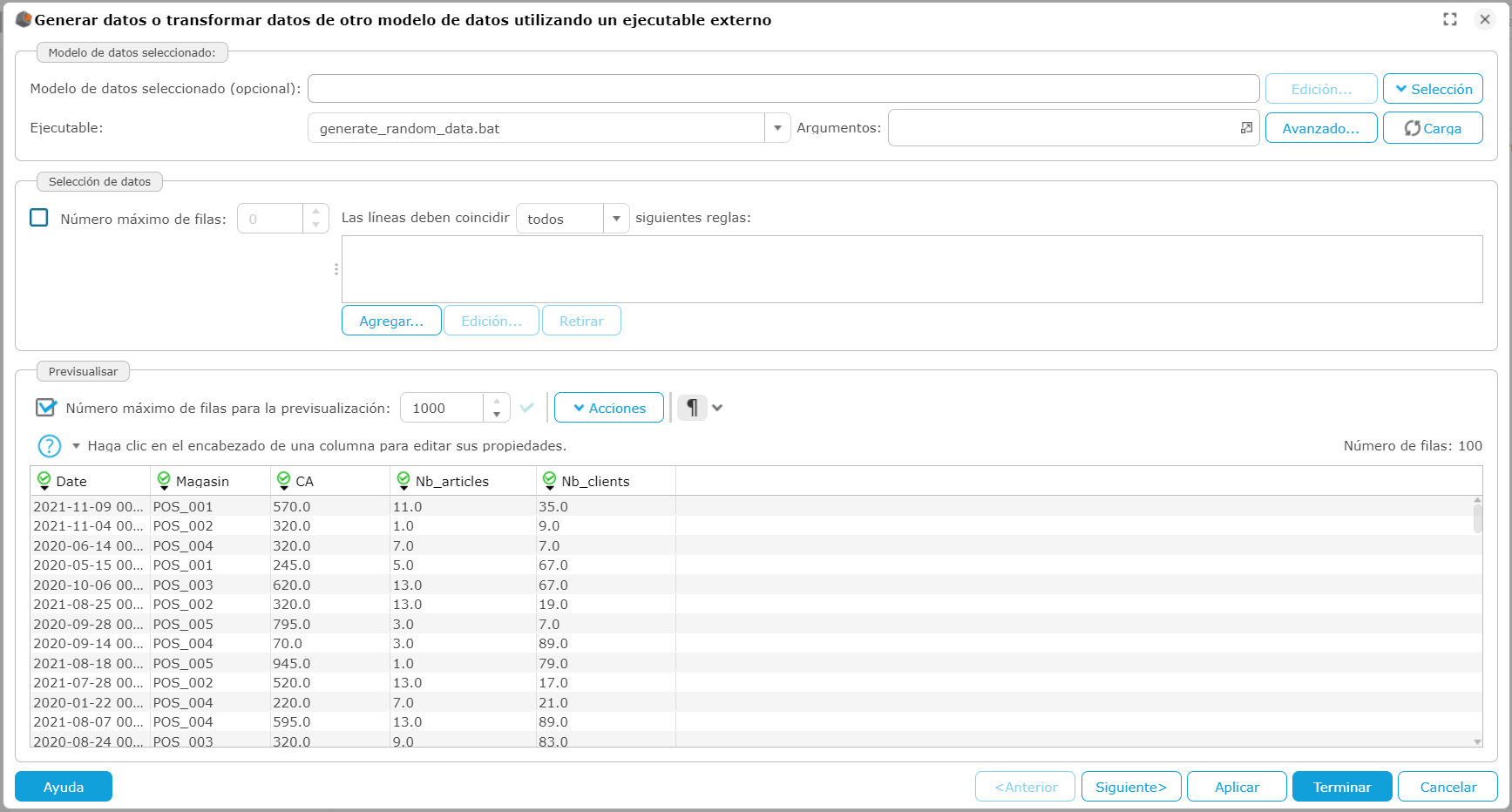Image resolution: width=1512 pixels, height=812 pixels.
Task: Open the Selección dropdown button
Action: point(1433,89)
